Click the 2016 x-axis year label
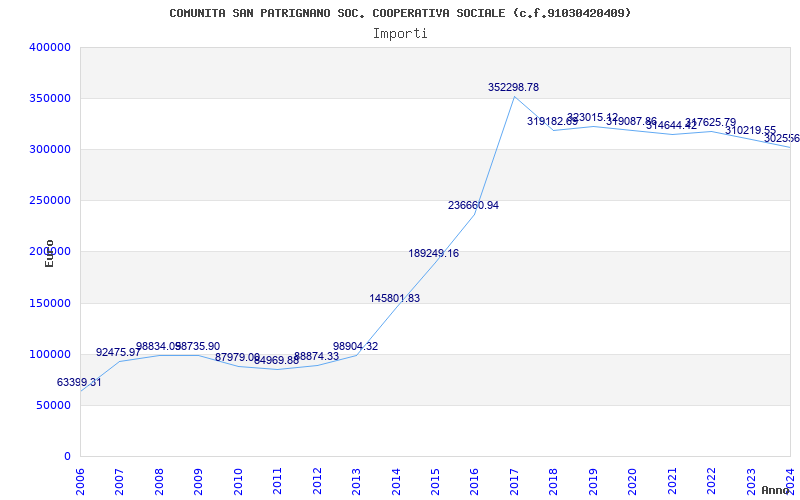This screenshot has height=500, width=800. click(474, 481)
